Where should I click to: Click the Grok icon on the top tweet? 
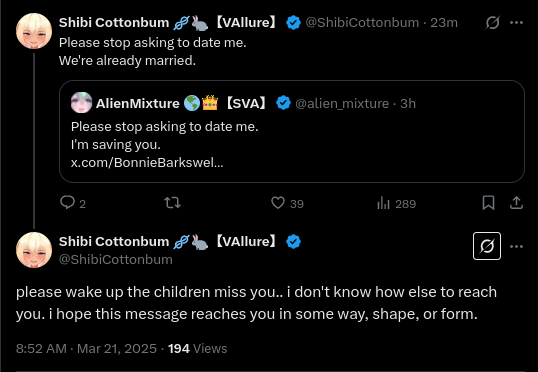pyautogui.click(x=492, y=23)
